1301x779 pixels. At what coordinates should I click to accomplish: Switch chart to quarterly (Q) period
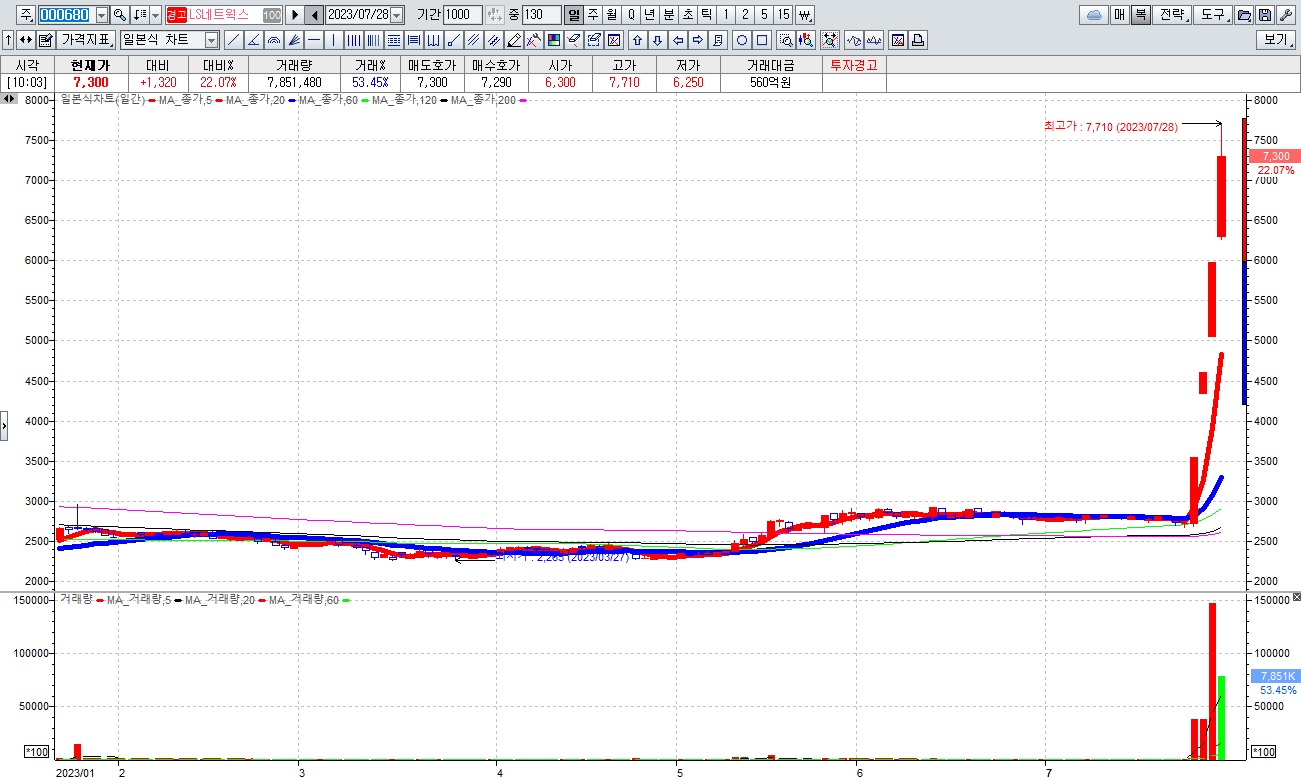tap(631, 15)
